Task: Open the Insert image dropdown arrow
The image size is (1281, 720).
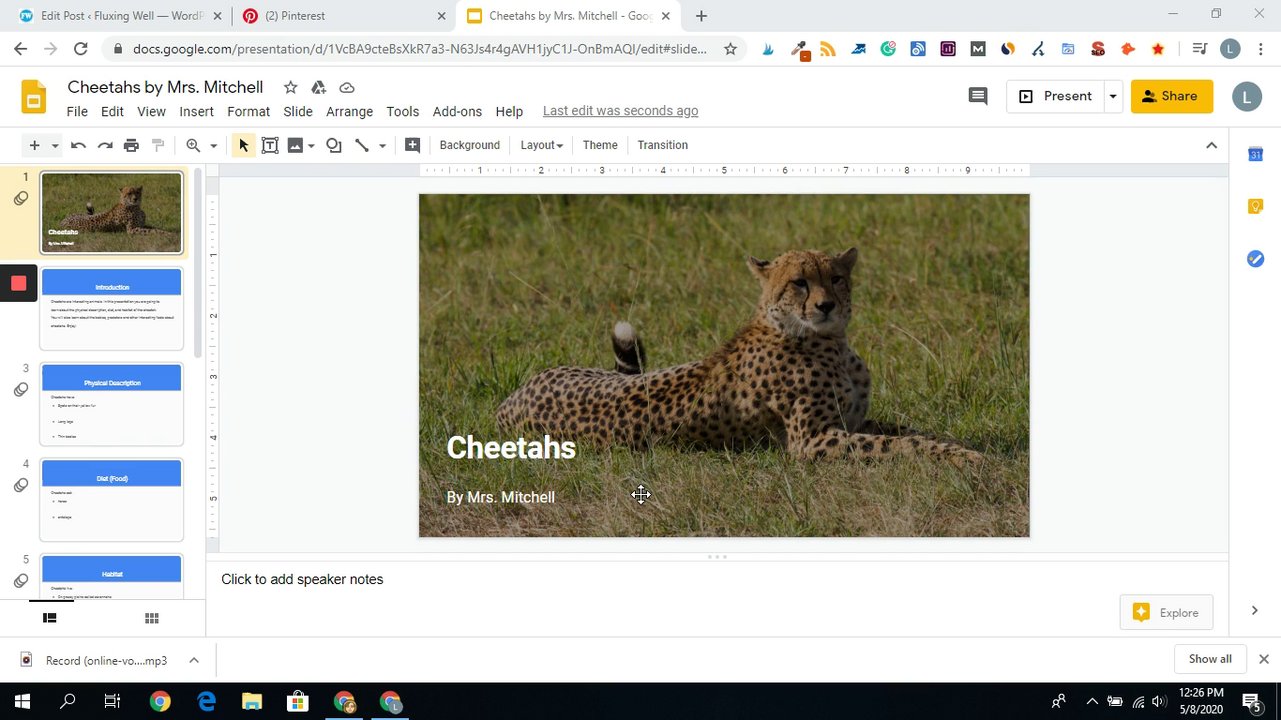Action: click(x=311, y=146)
